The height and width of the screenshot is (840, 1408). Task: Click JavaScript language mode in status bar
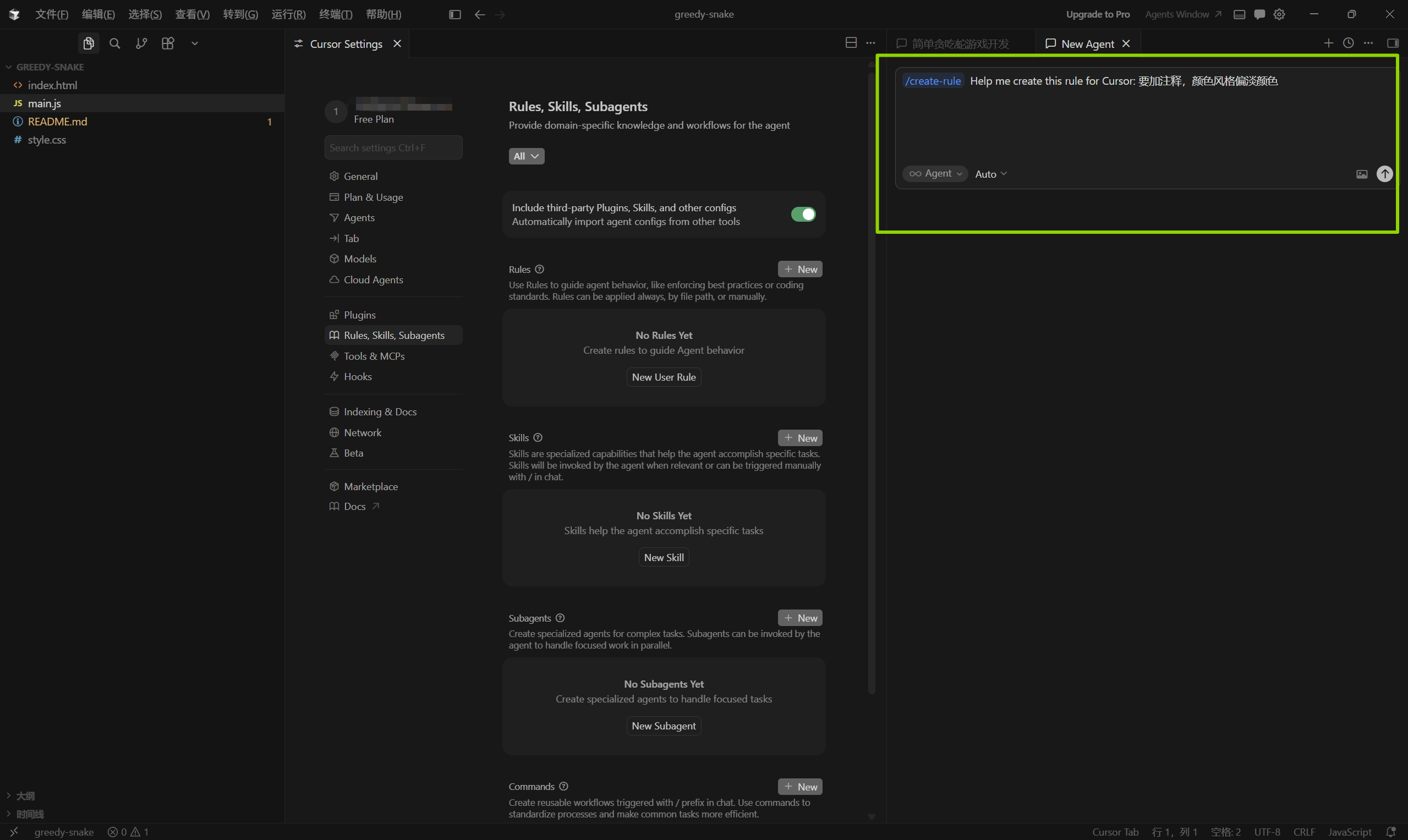(1350, 832)
